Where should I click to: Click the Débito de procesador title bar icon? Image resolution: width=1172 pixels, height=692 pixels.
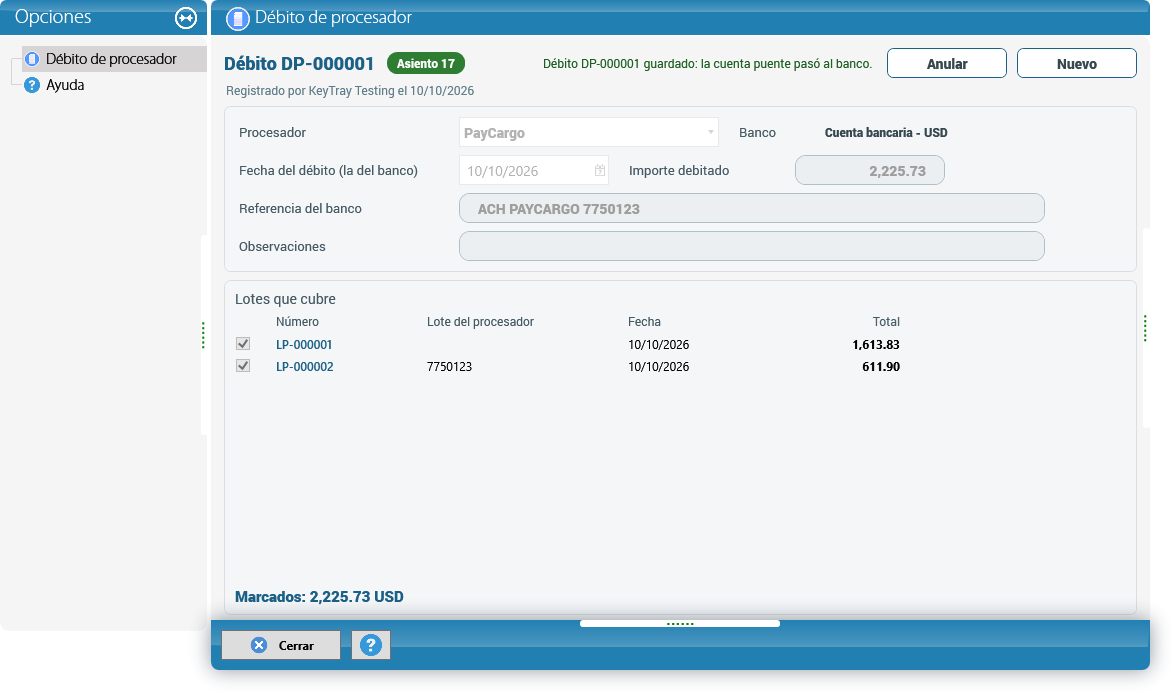coord(238,19)
